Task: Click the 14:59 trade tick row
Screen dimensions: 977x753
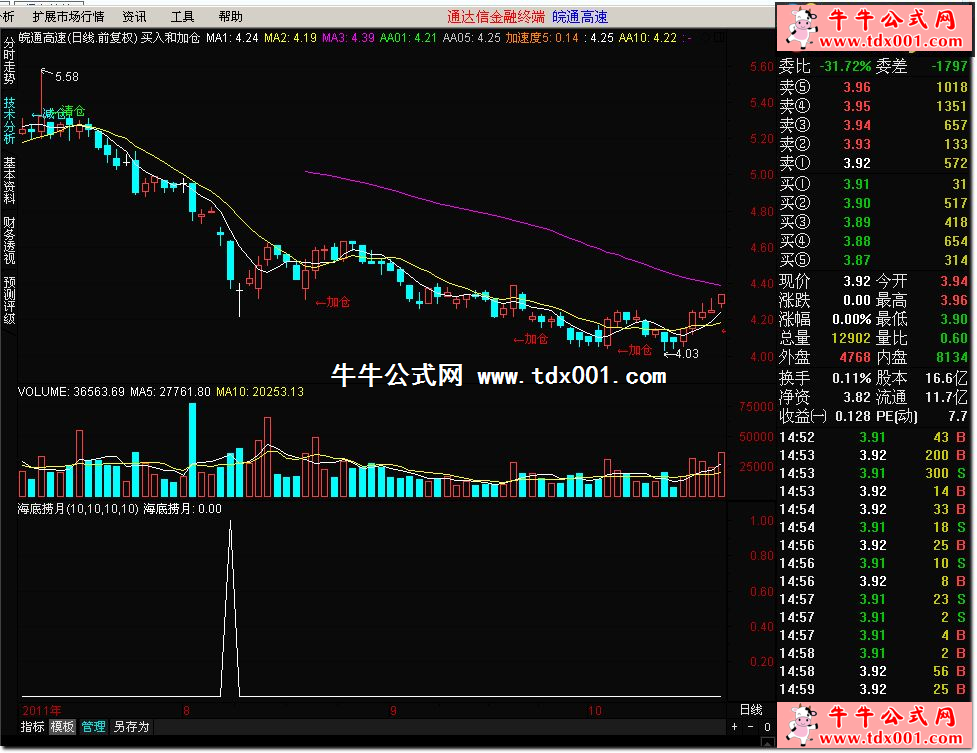Action: click(872, 689)
